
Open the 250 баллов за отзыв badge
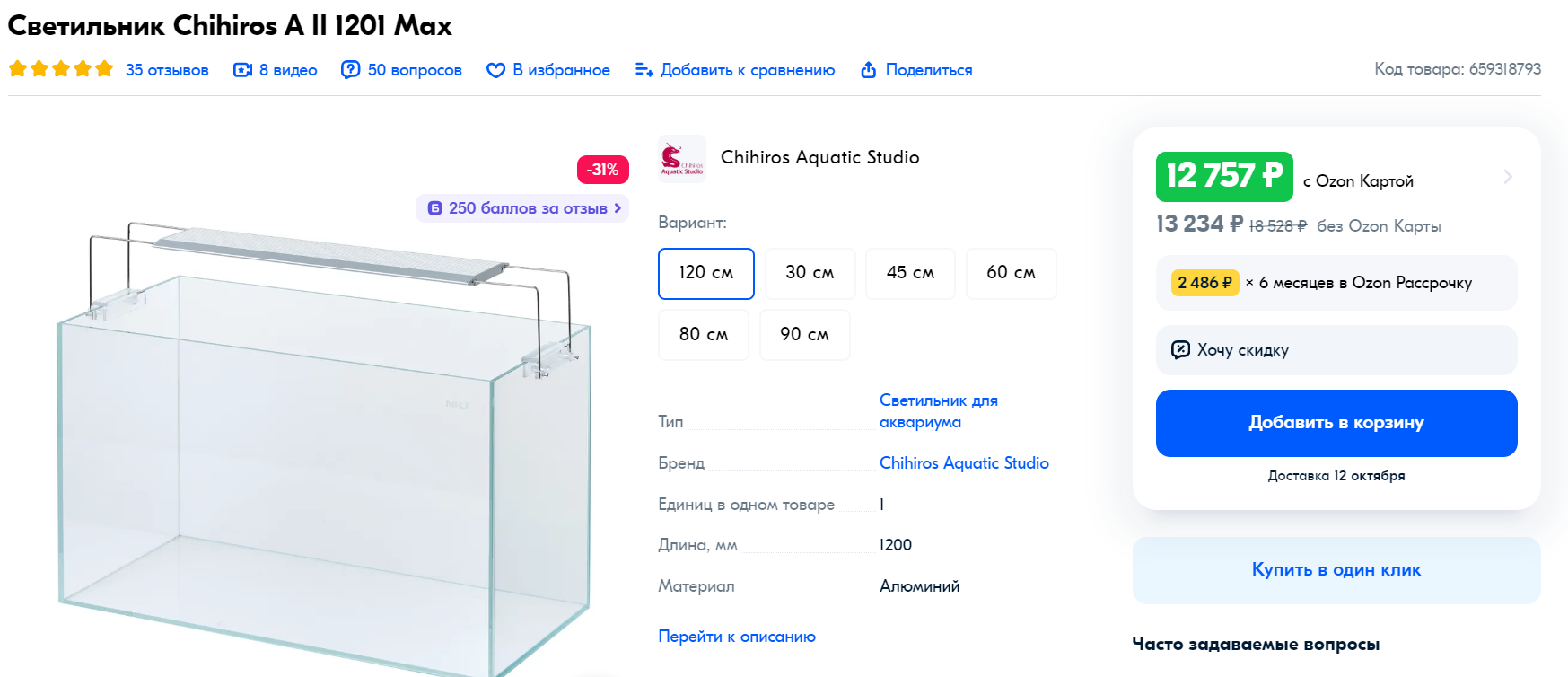click(x=522, y=208)
